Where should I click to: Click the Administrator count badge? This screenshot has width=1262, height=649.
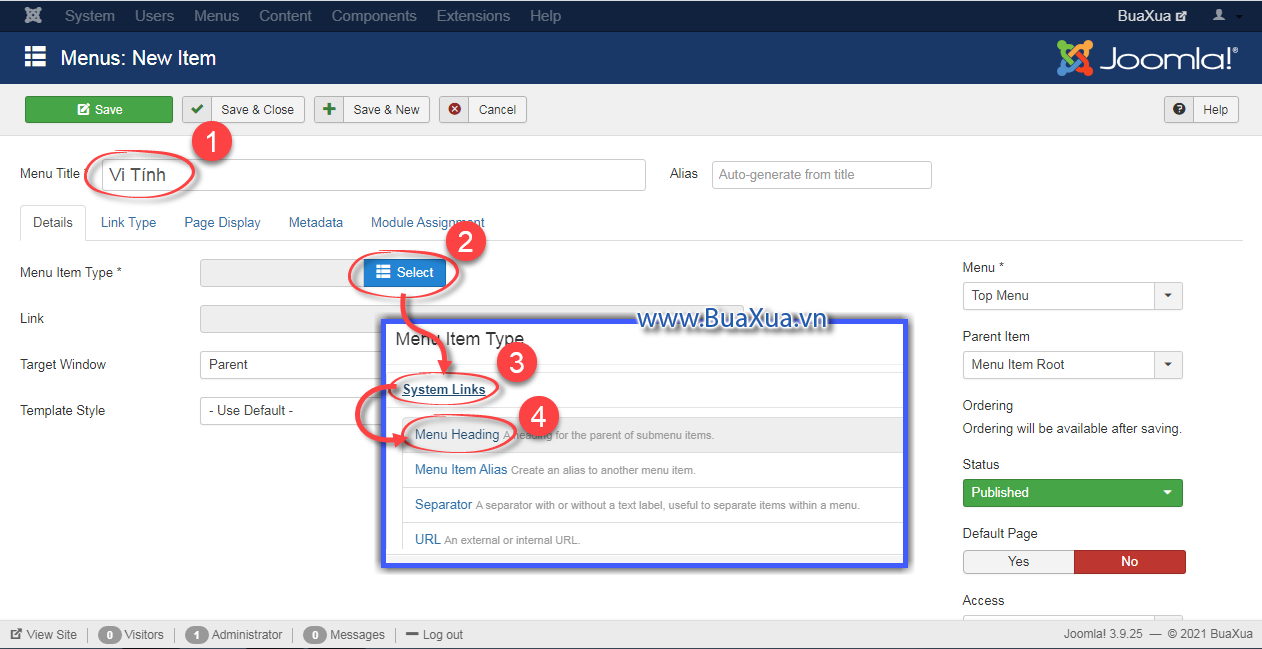[197, 635]
